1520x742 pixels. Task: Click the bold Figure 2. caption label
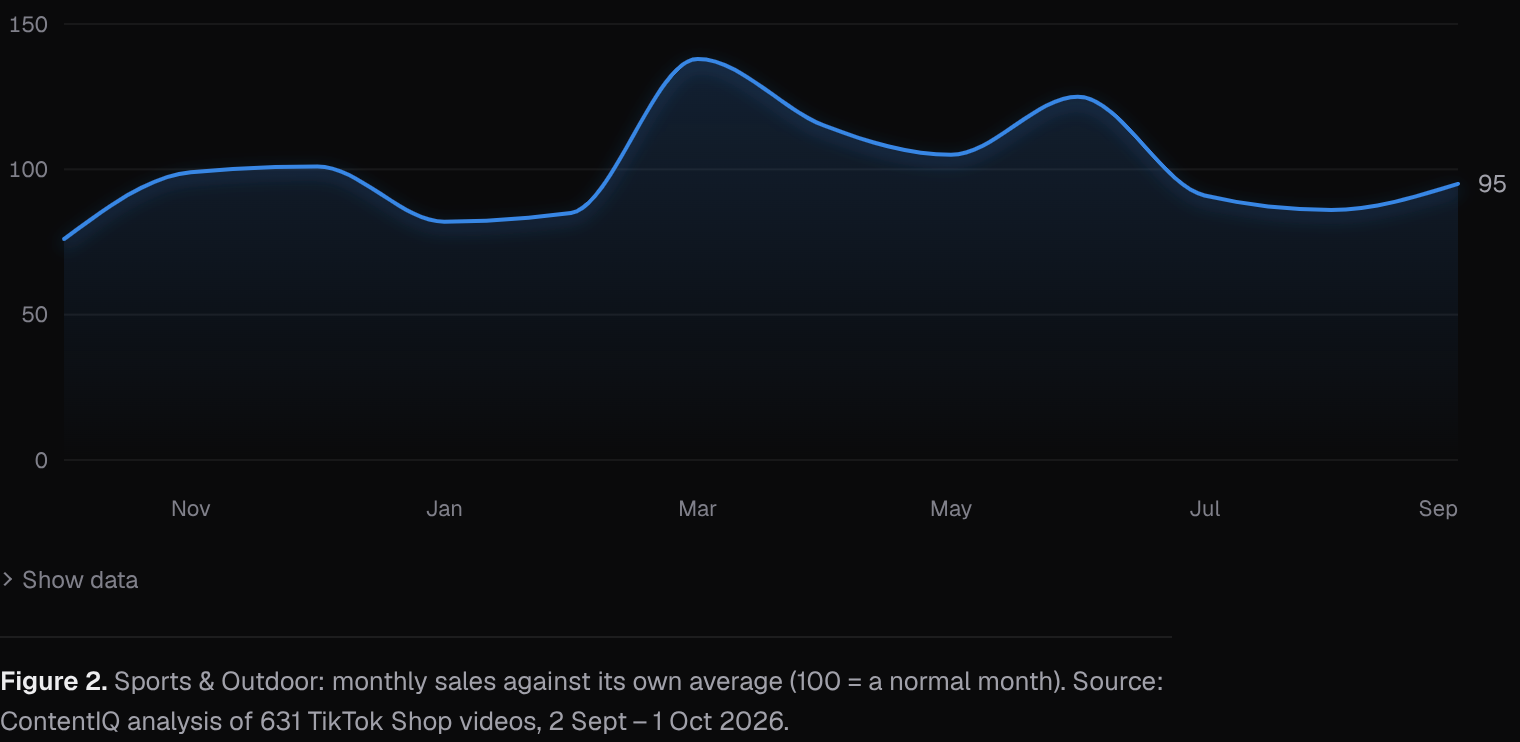pyautogui.click(x=54, y=682)
